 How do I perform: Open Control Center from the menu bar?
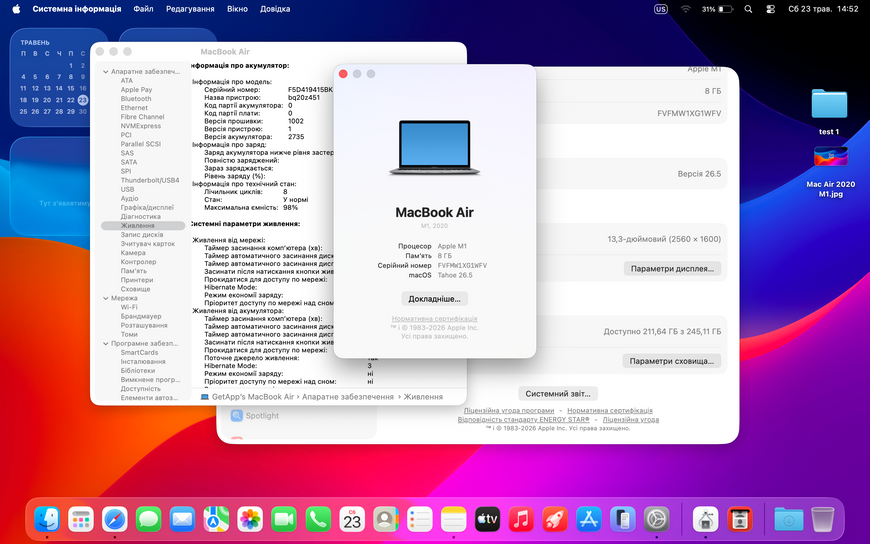[770, 9]
